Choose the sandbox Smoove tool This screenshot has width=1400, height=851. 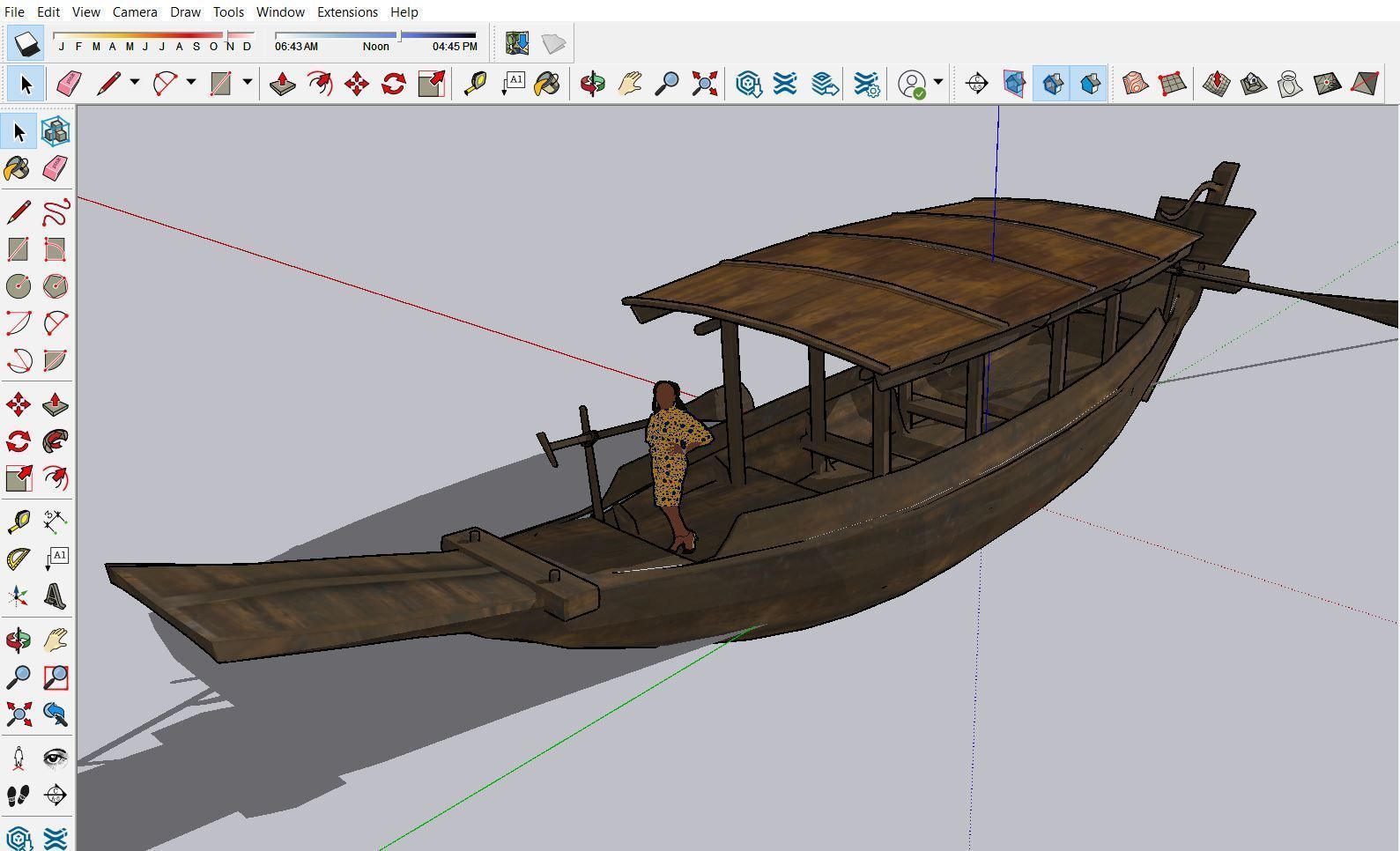pos(1217,84)
